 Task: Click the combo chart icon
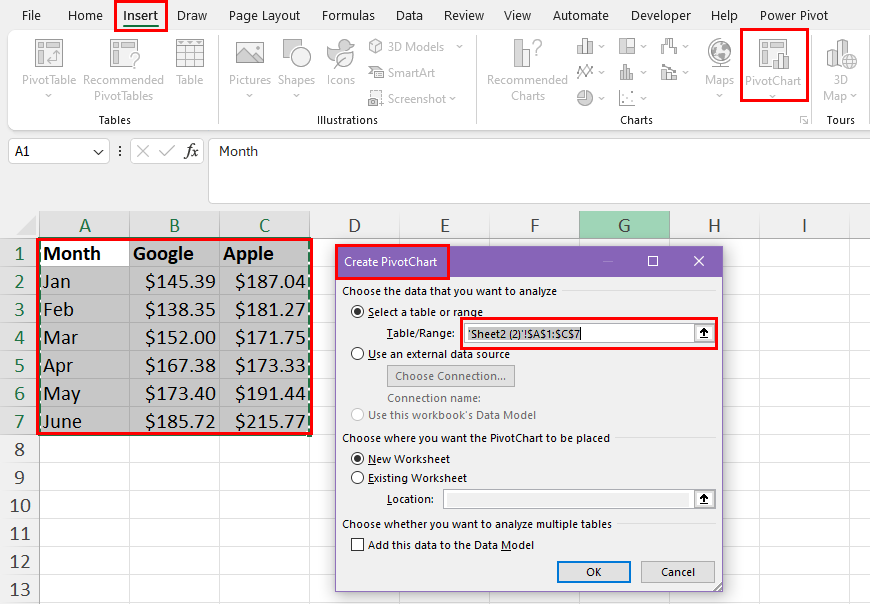pos(669,72)
